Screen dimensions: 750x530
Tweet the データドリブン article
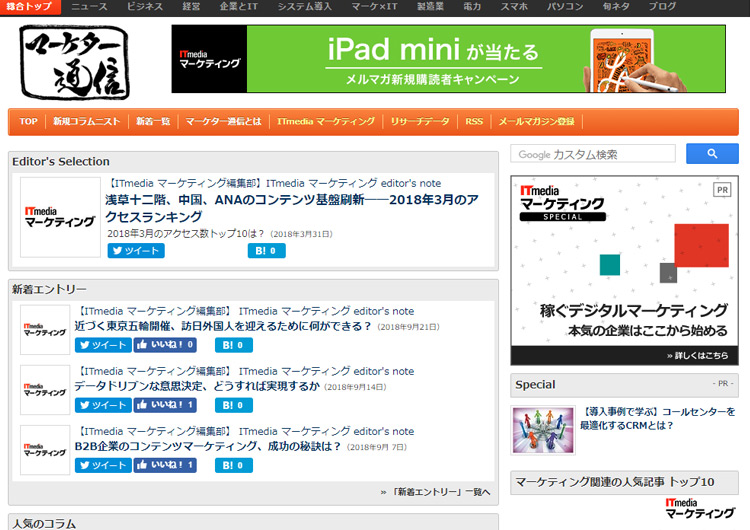coord(103,405)
